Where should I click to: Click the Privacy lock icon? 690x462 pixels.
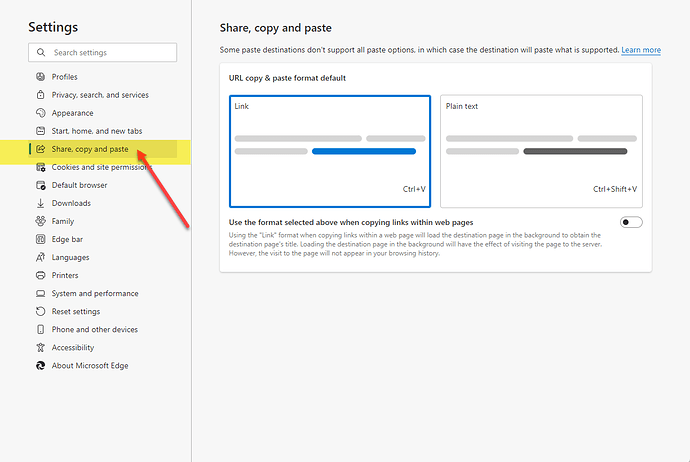40,95
